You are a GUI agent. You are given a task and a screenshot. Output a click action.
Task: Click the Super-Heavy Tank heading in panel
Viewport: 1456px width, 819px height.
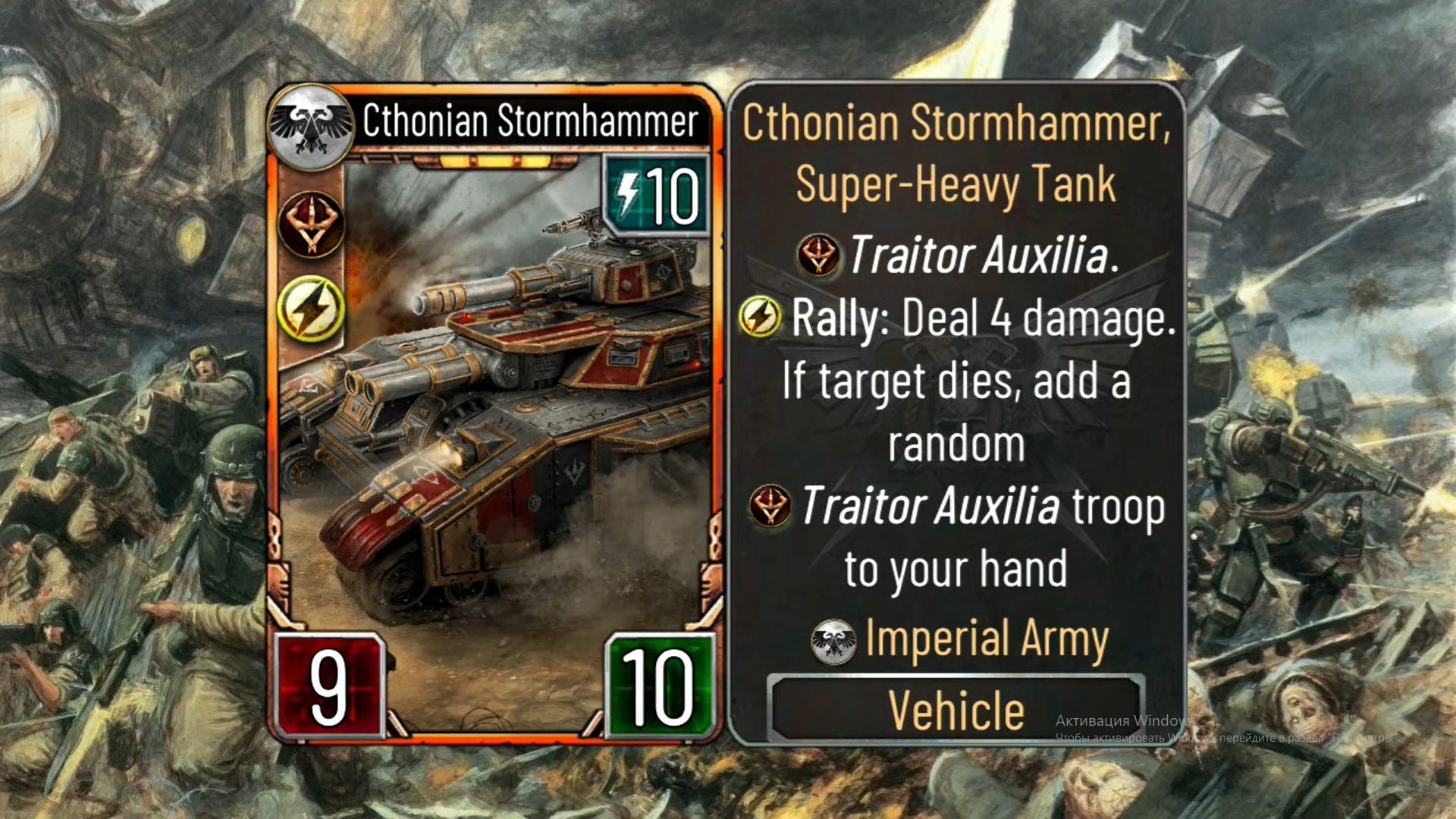pos(955,185)
